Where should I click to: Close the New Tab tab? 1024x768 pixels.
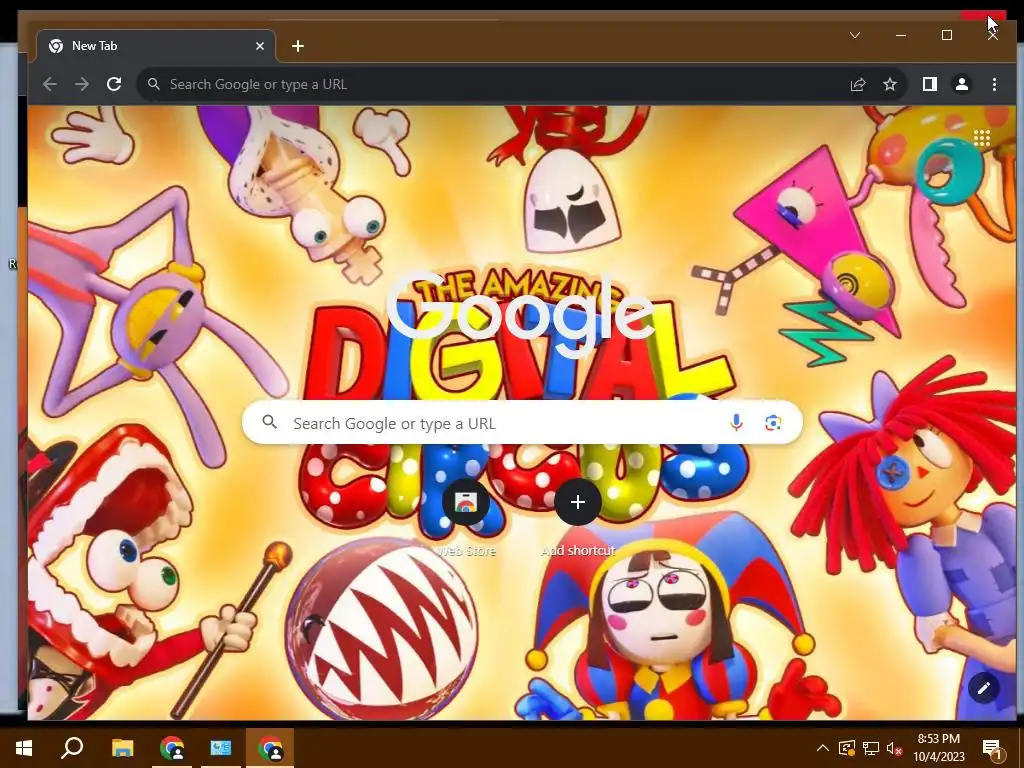coord(260,46)
